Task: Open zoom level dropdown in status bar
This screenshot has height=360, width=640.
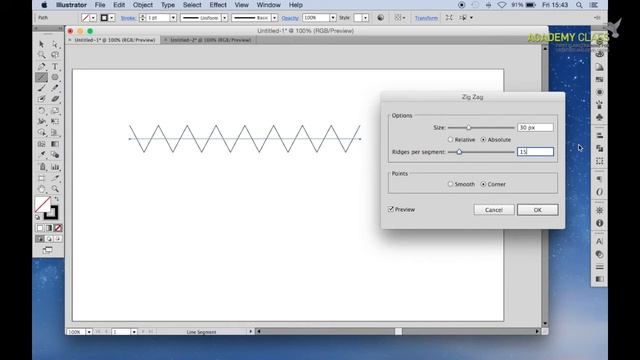Action: [x=89, y=332]
